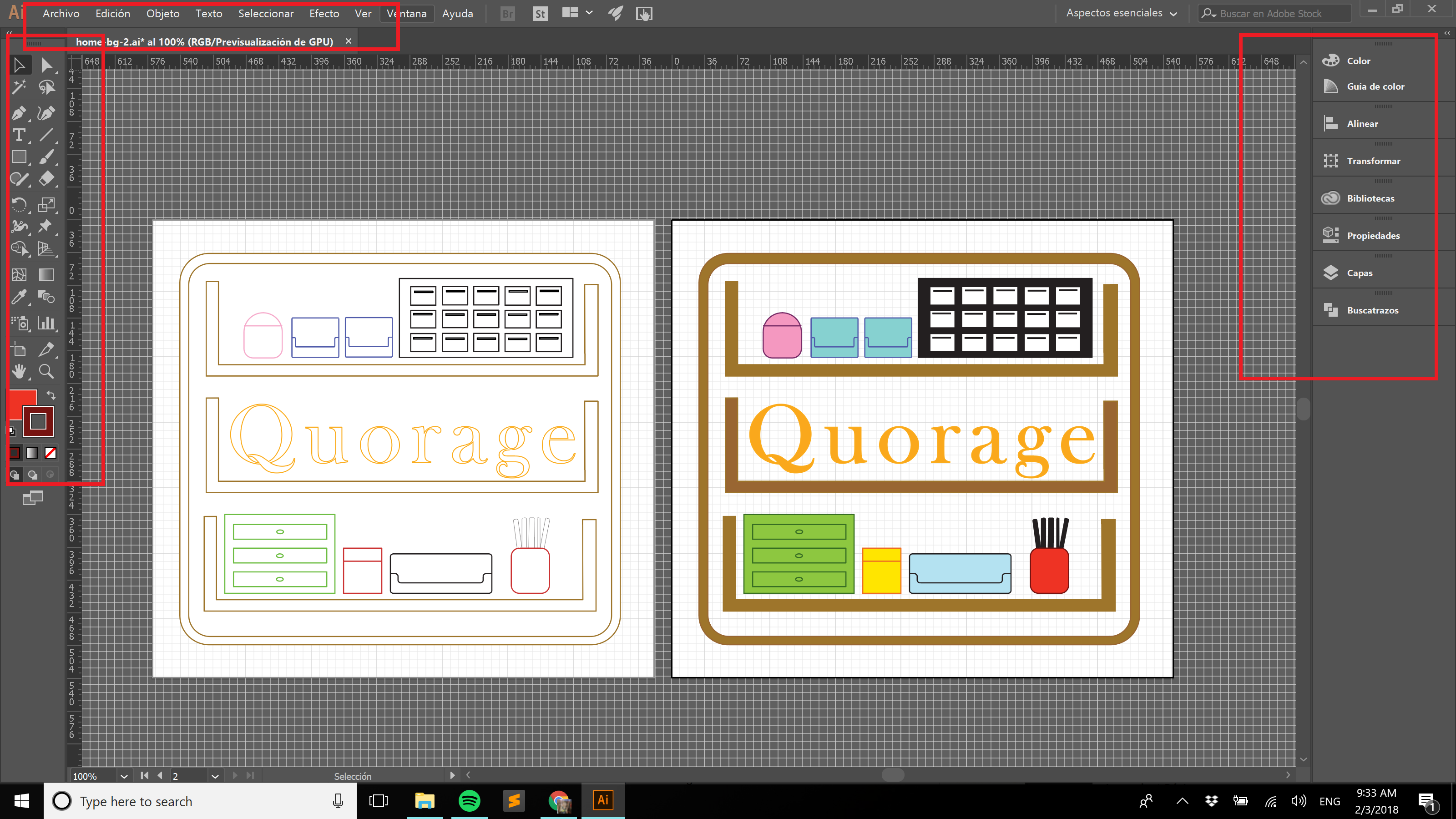Select the Type tool
Screen dimensions: 1456x819
18,135
